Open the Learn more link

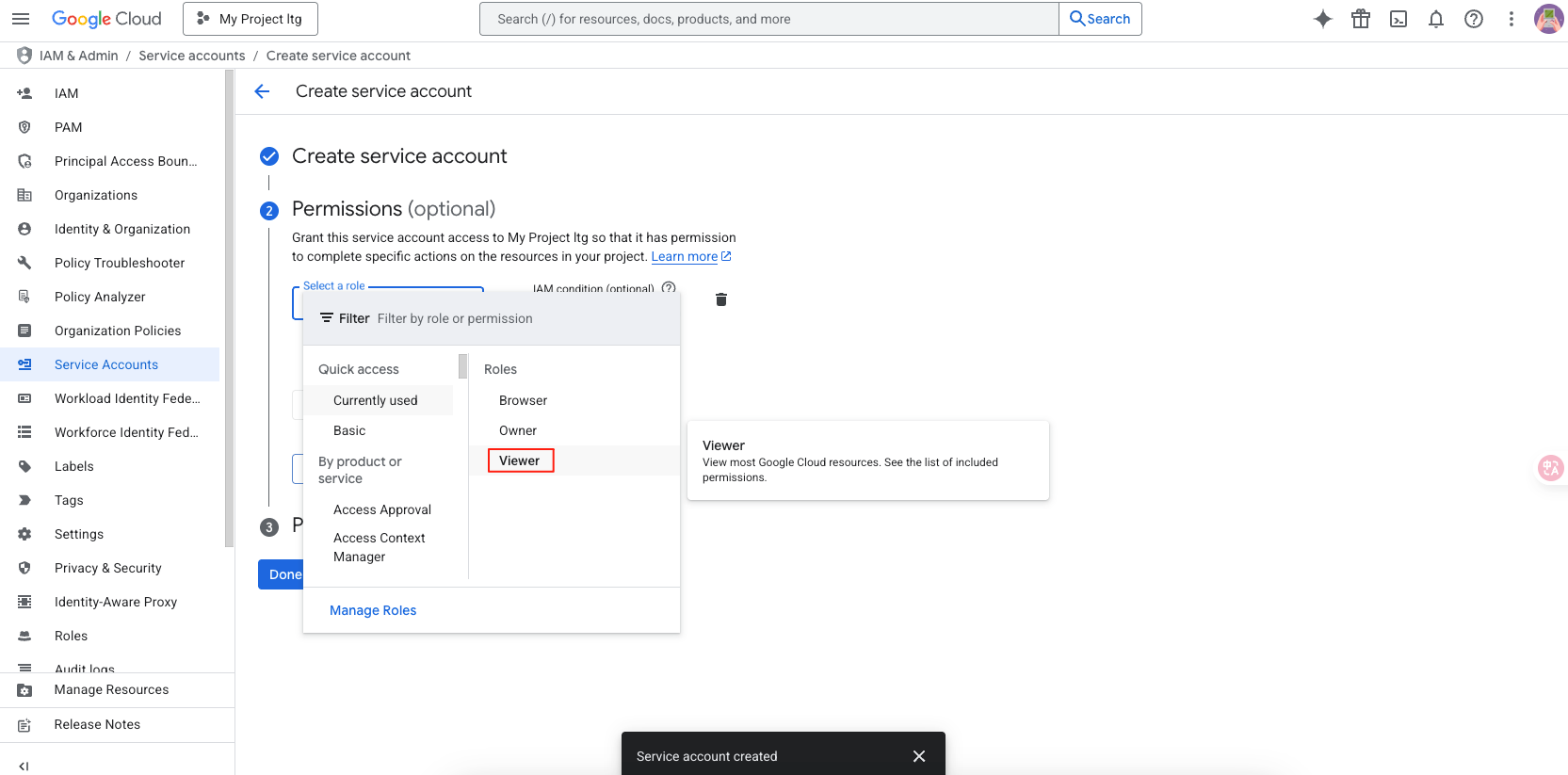click(685, 256)
